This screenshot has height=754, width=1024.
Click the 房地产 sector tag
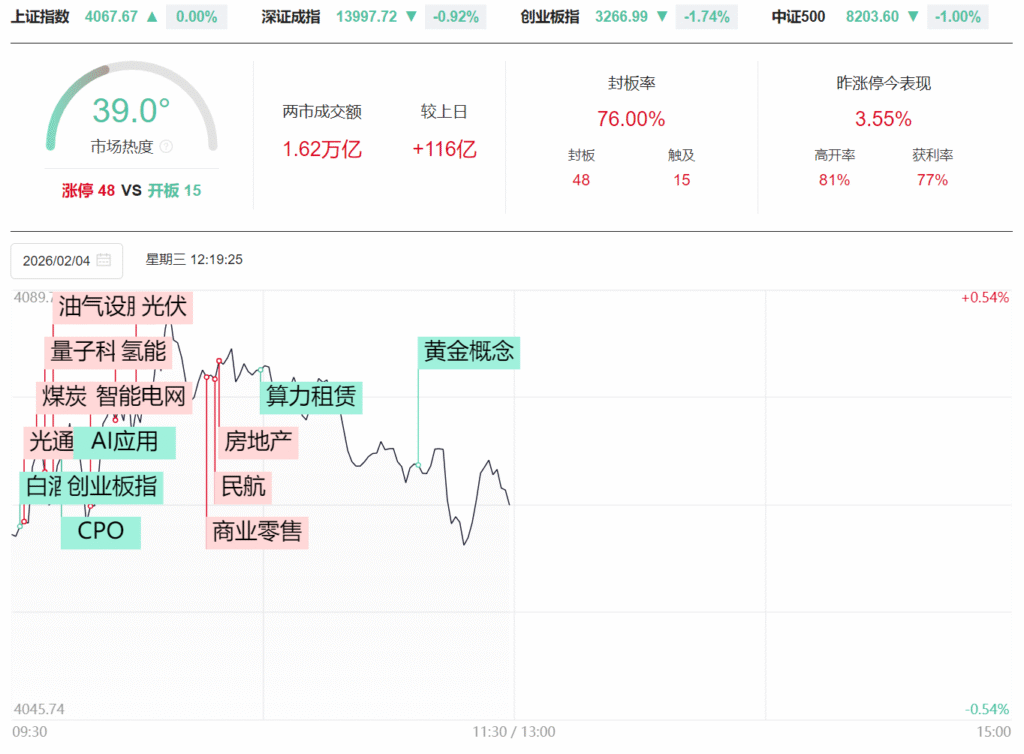tap(260, 441)
